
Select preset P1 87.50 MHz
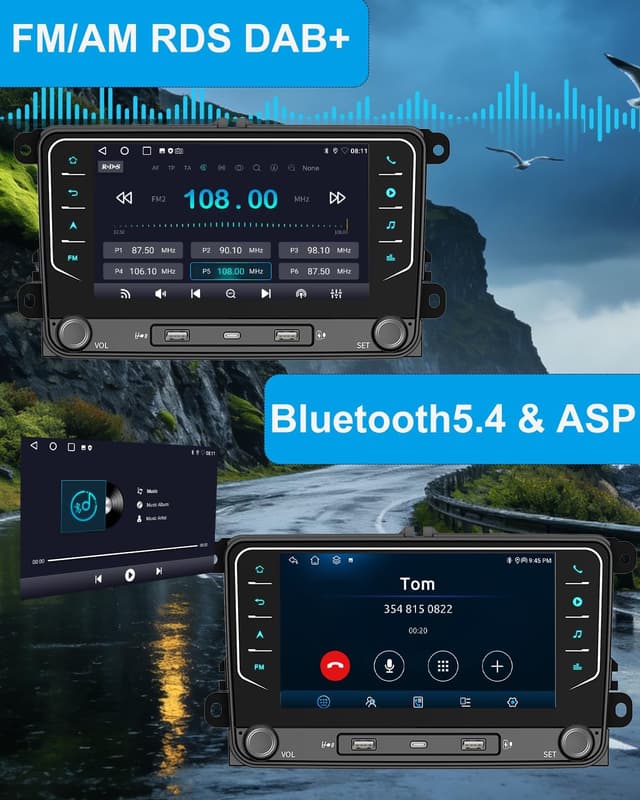(x=143, y=251)
